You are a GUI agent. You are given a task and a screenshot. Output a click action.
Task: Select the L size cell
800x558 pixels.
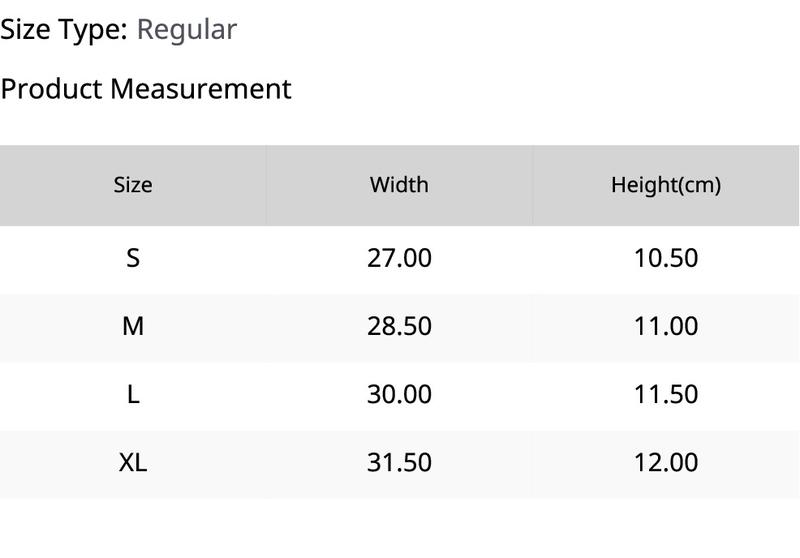coord(133,395)
